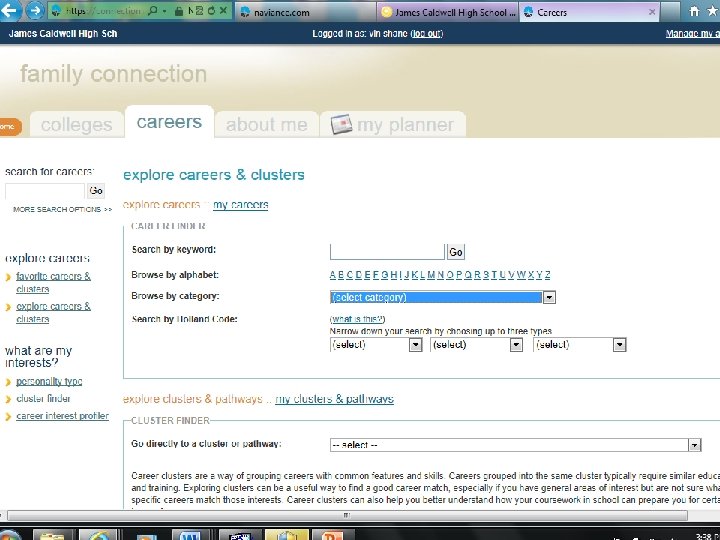Click the green padlock security icon
The image size is (720, 540).
coord(179,11)
